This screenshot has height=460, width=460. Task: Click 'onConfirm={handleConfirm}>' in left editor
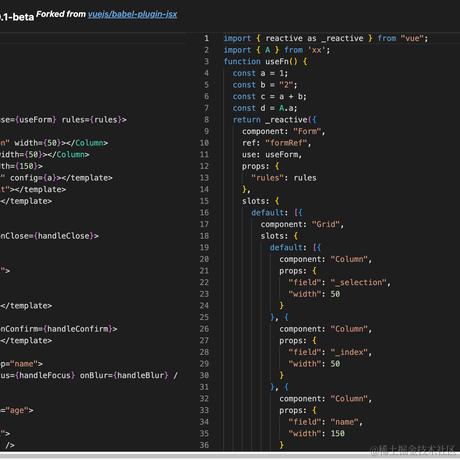pos(59,329)
